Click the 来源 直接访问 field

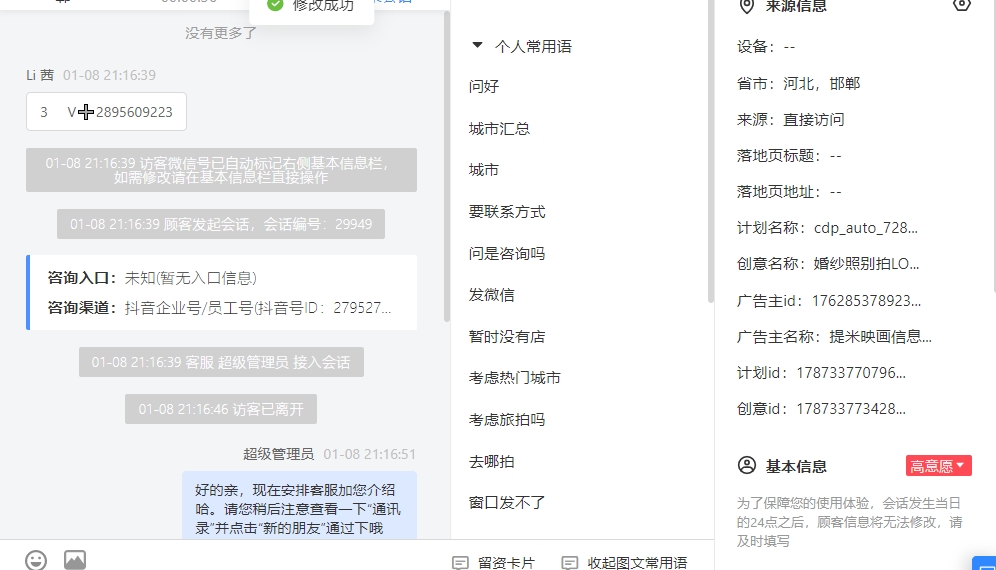[791, 119]
